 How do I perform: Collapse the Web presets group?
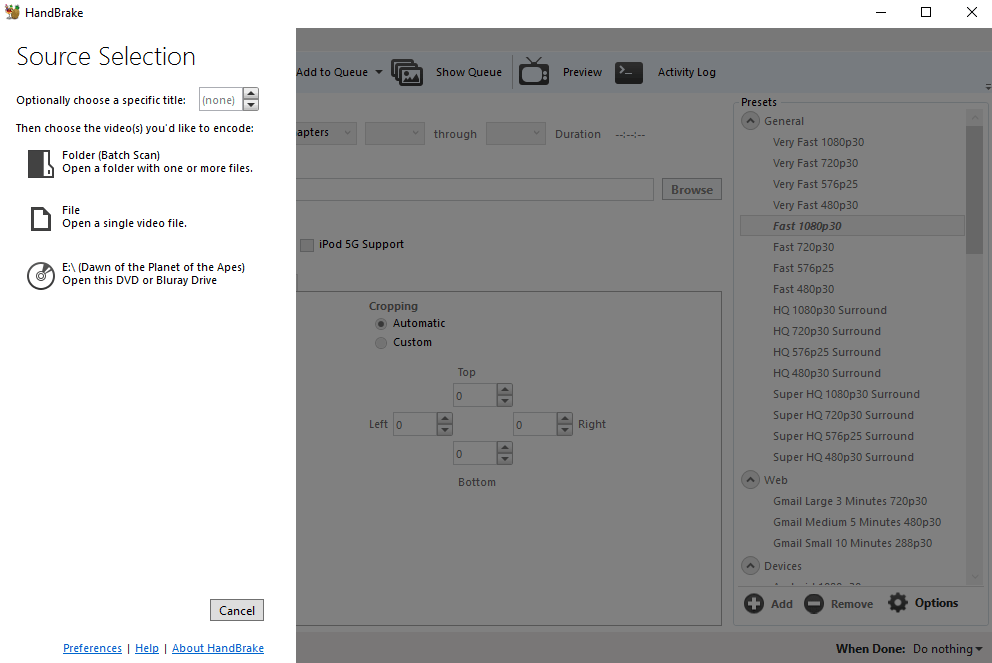coord(750,480)
